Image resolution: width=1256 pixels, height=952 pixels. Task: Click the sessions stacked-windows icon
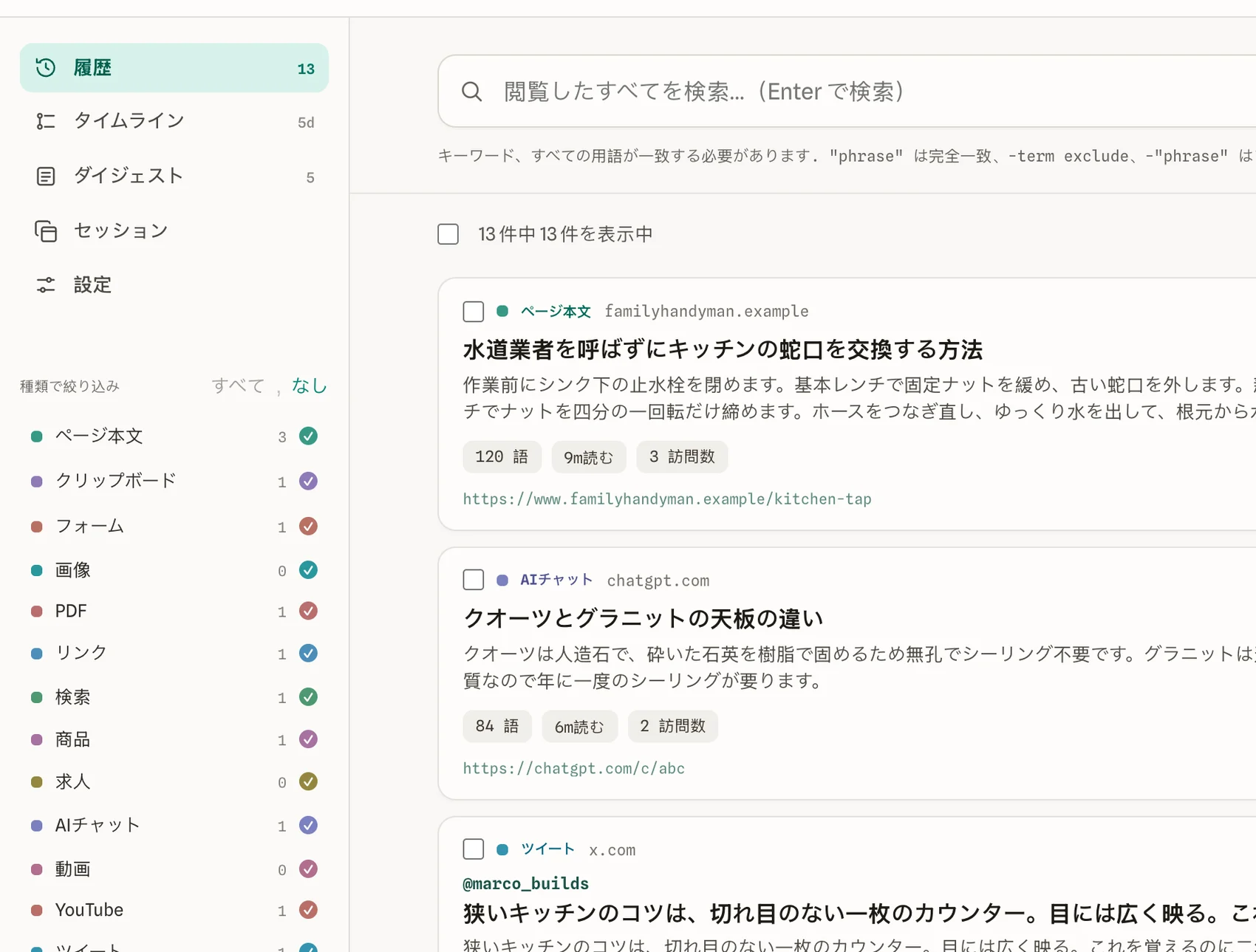tap(46, 231)
